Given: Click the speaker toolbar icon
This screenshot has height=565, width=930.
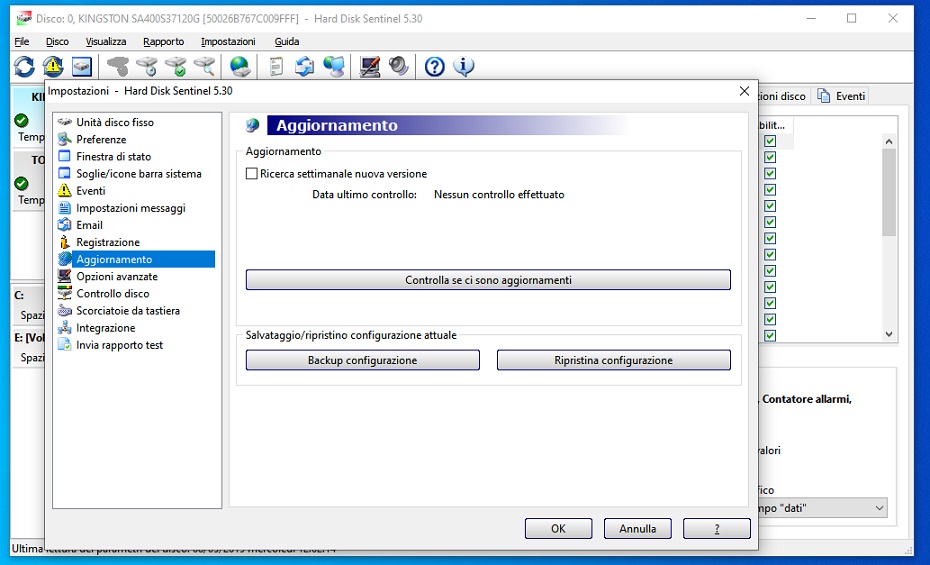Looking at the screenshot, I should coord(399,66).
